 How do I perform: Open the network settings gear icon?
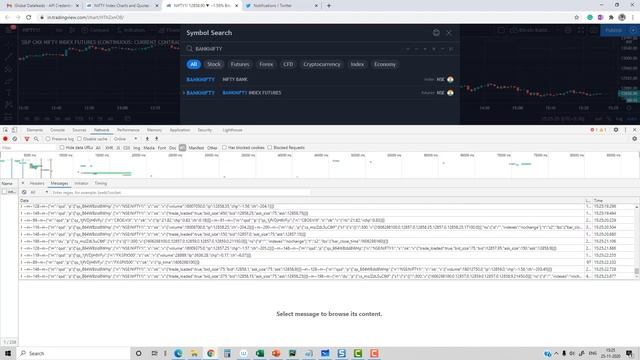point(634,139)
